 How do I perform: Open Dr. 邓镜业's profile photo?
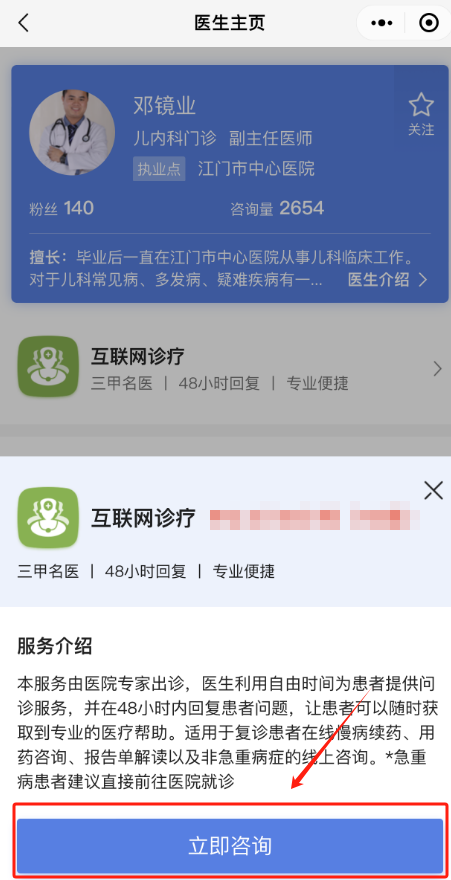click(72, 134)
